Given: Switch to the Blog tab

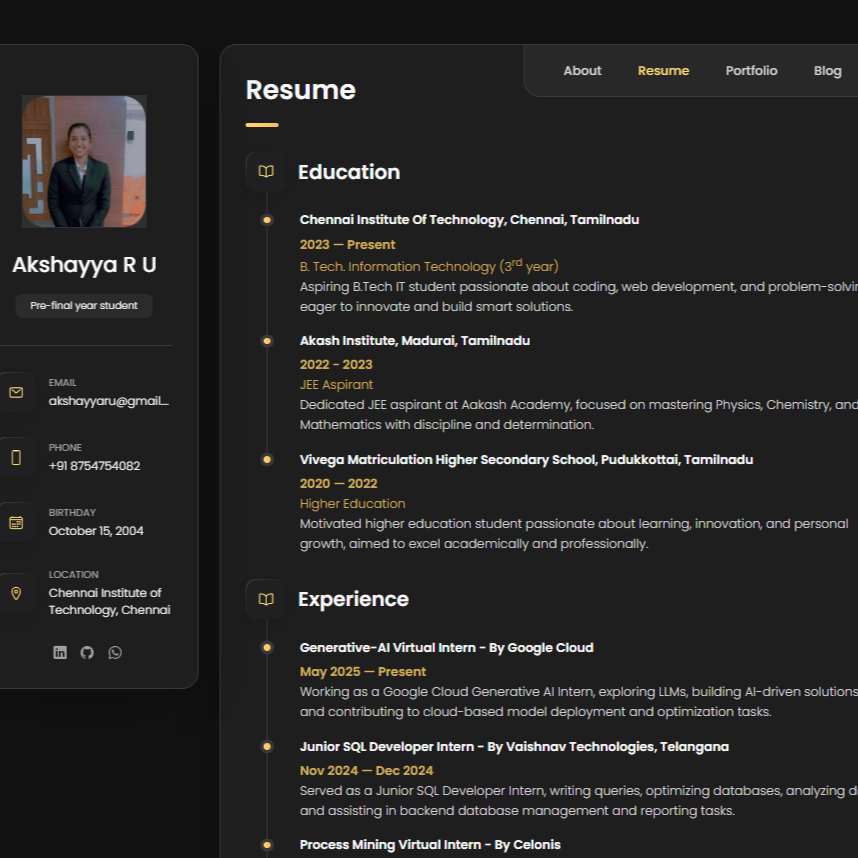Looking at the screenshot, I should pos(827,71).
